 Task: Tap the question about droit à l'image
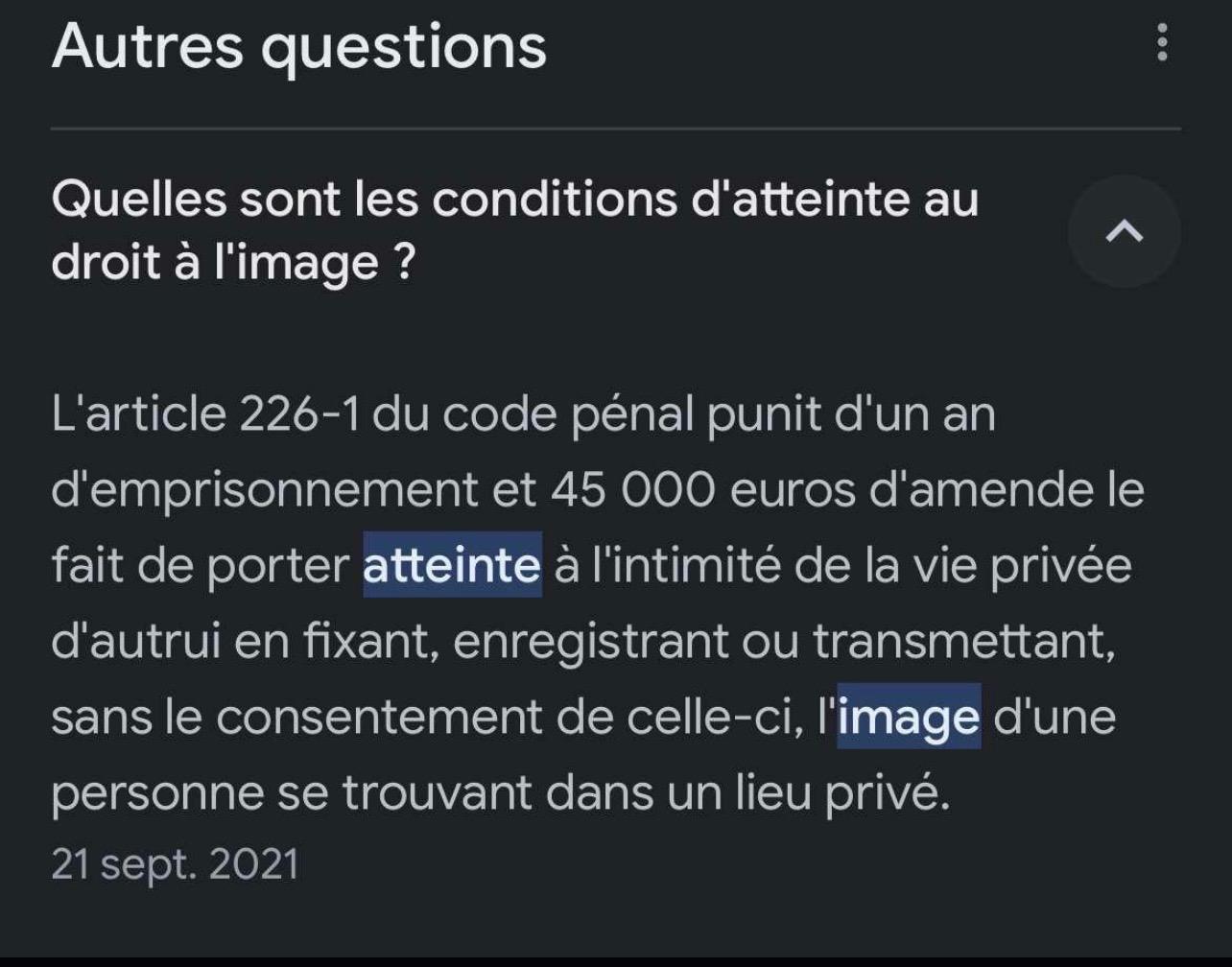tap(514, 230)
